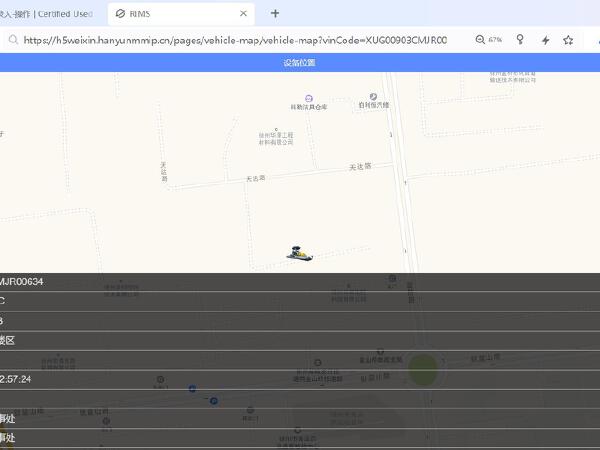Open a new browser tab
This screenshot has width=600, height=450.
point(275,14)
